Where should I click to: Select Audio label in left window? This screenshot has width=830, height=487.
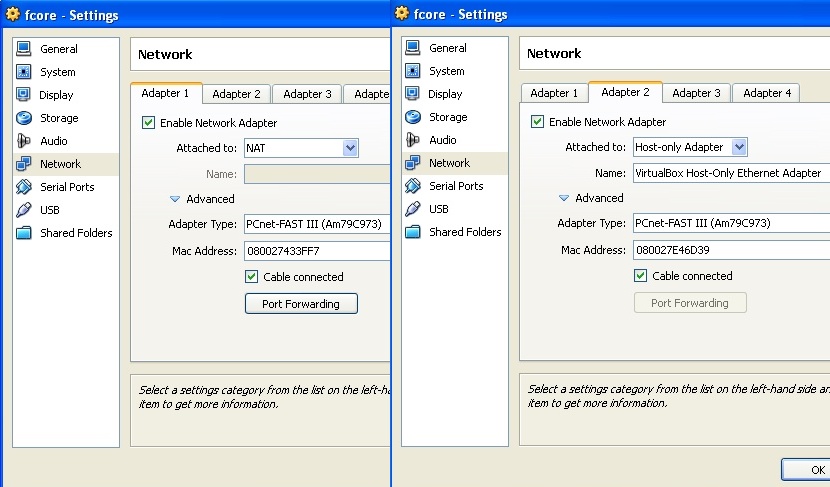point(54,141)
